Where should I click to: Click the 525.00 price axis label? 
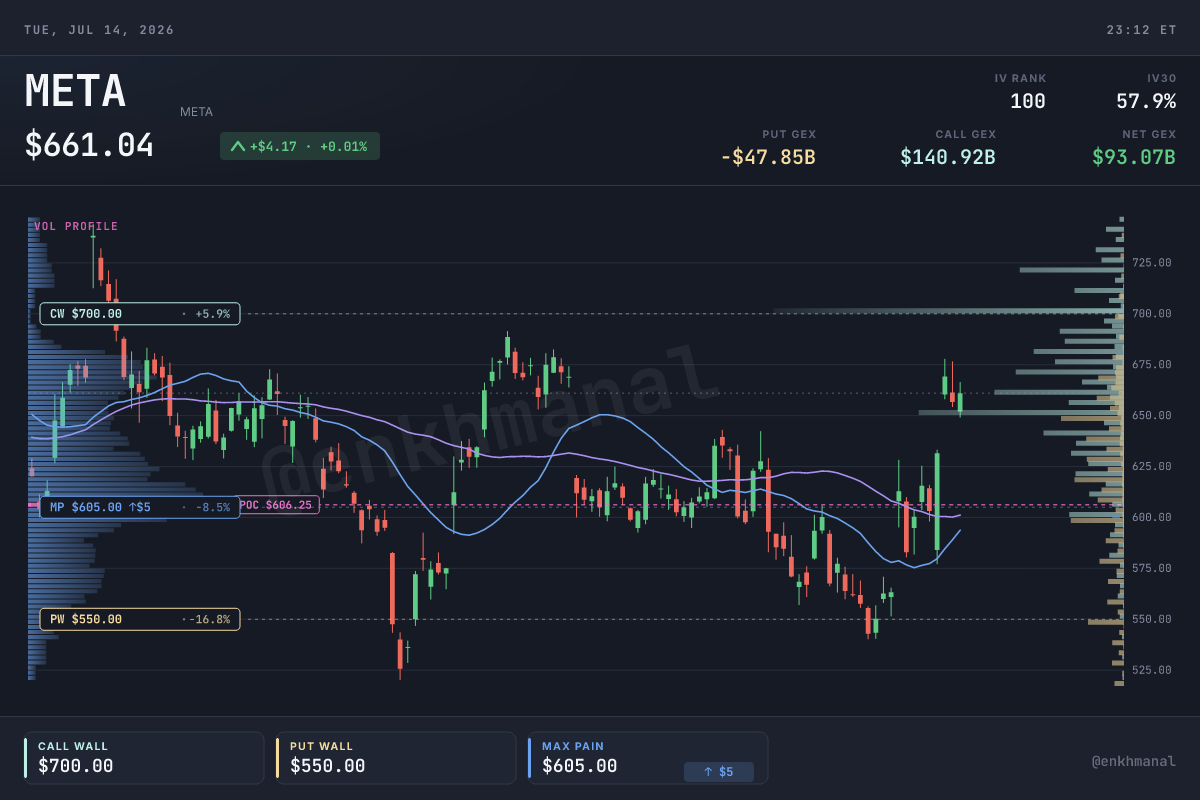click(1152, 670)
